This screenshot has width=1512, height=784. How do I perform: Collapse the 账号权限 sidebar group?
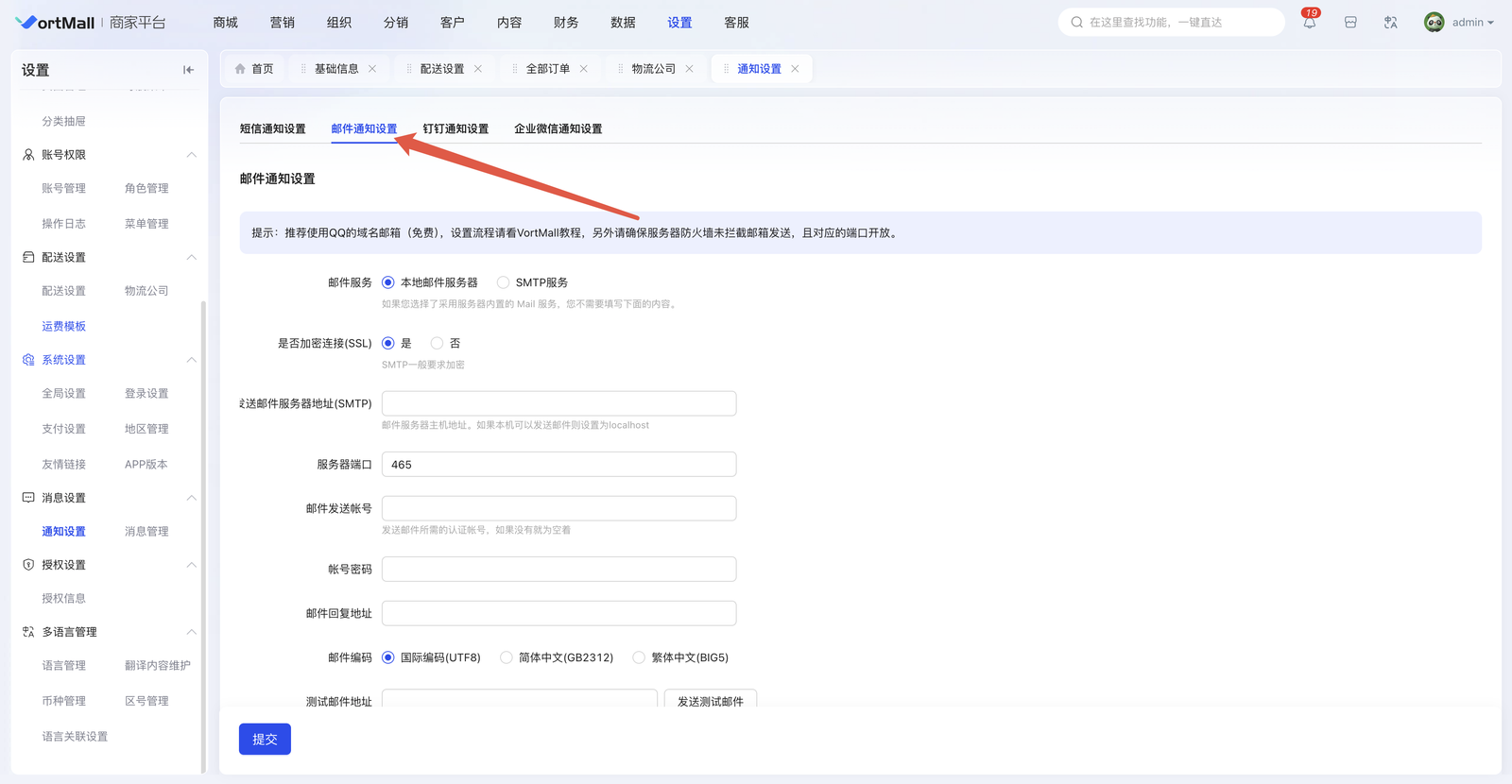191,155
